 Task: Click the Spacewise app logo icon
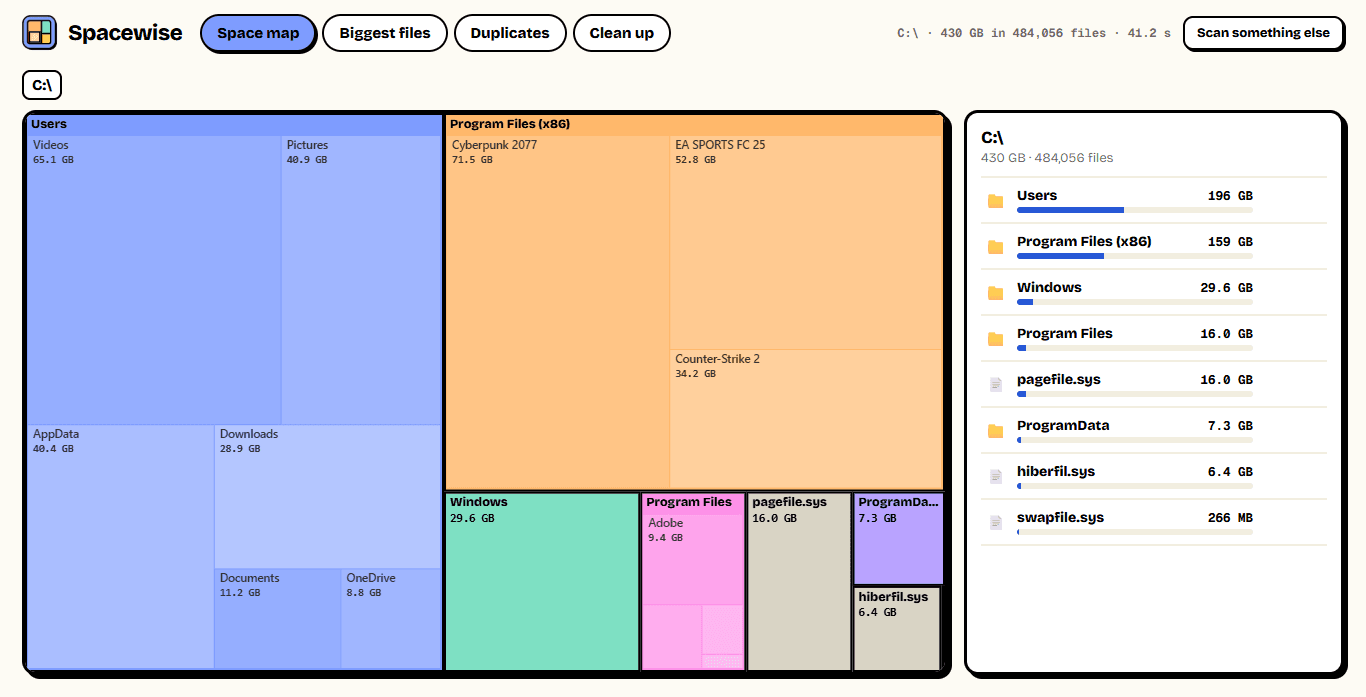click(40, 33)
